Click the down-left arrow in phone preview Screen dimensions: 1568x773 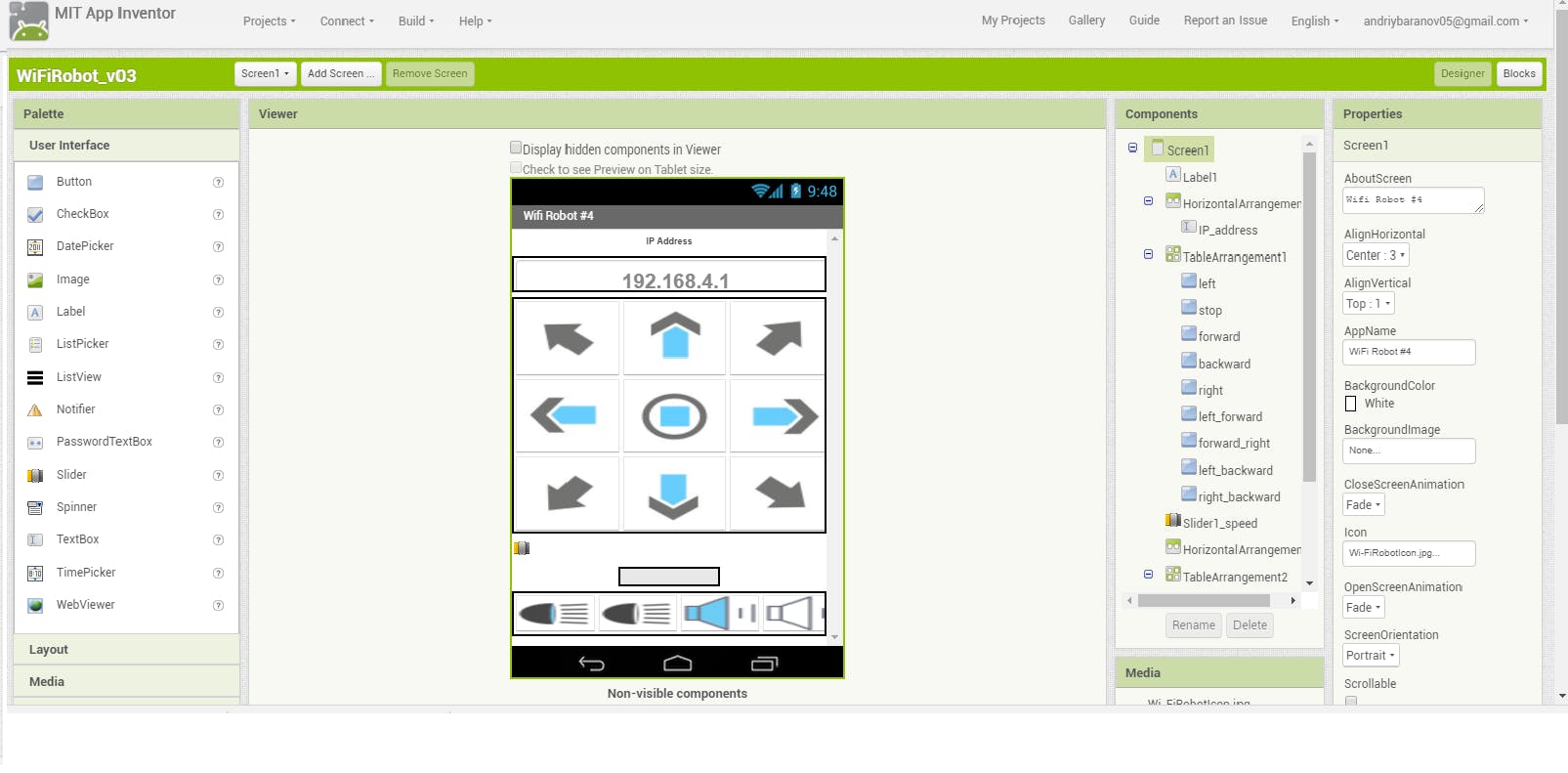[568, 493]
